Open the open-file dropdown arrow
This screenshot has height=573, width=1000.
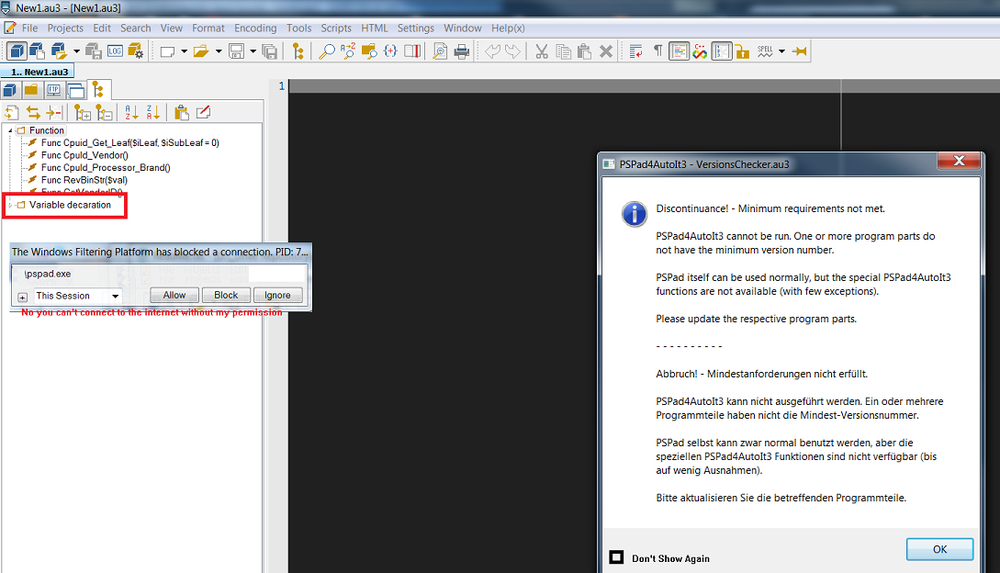(218, 52)
